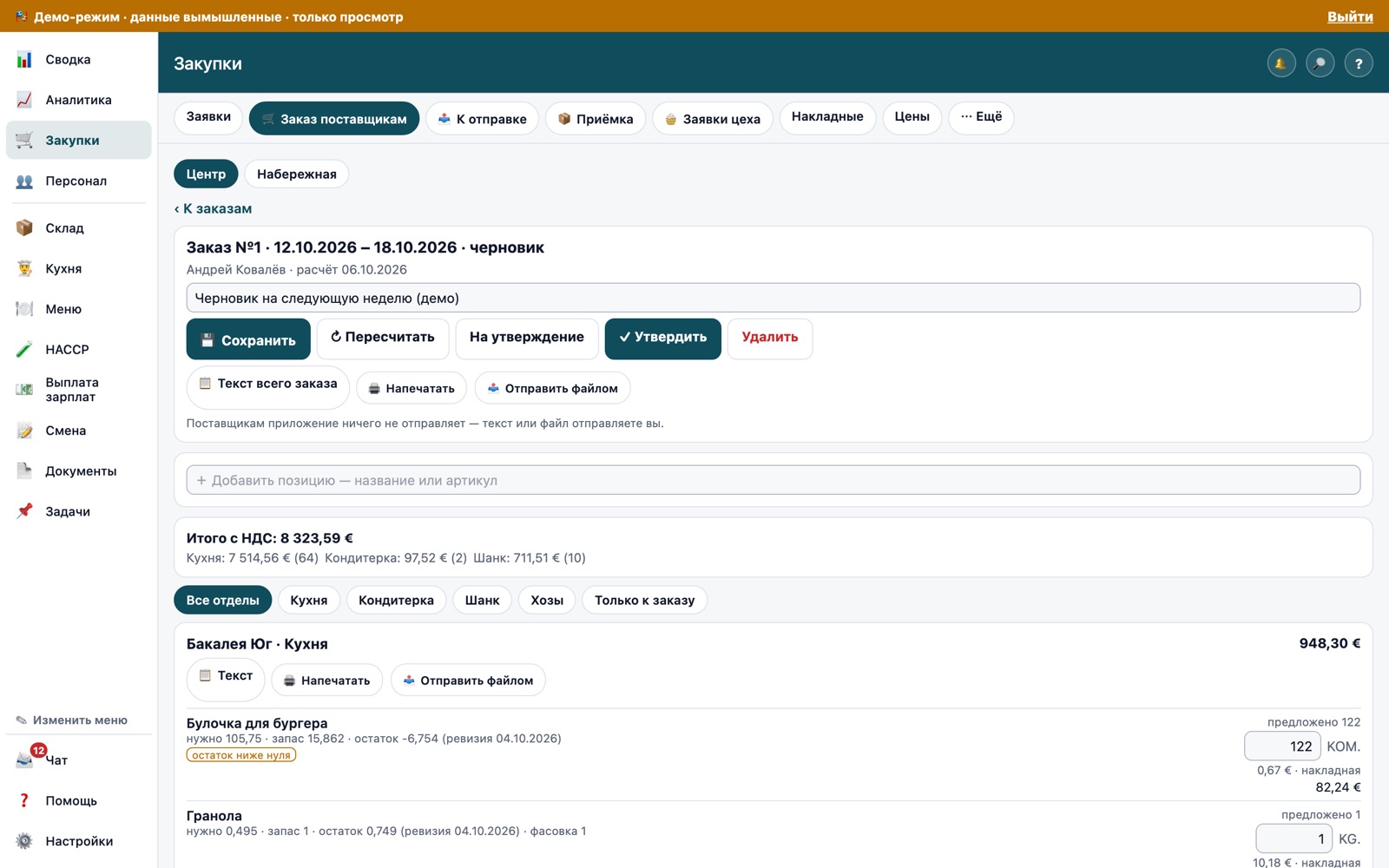Open the Кухня chef icon in sidebar
Screen dimensions: 1389x868
[x=24, y=269]
